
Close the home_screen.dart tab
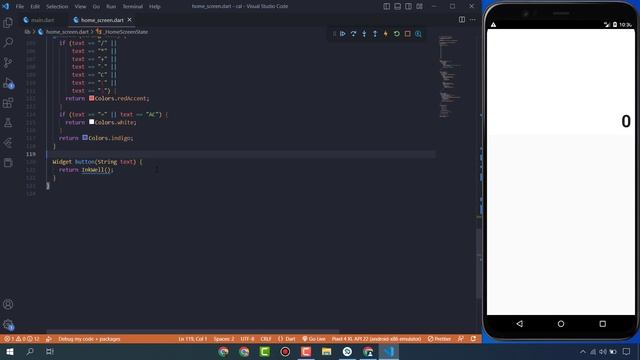pyautogui.click(x=129, y=20)
